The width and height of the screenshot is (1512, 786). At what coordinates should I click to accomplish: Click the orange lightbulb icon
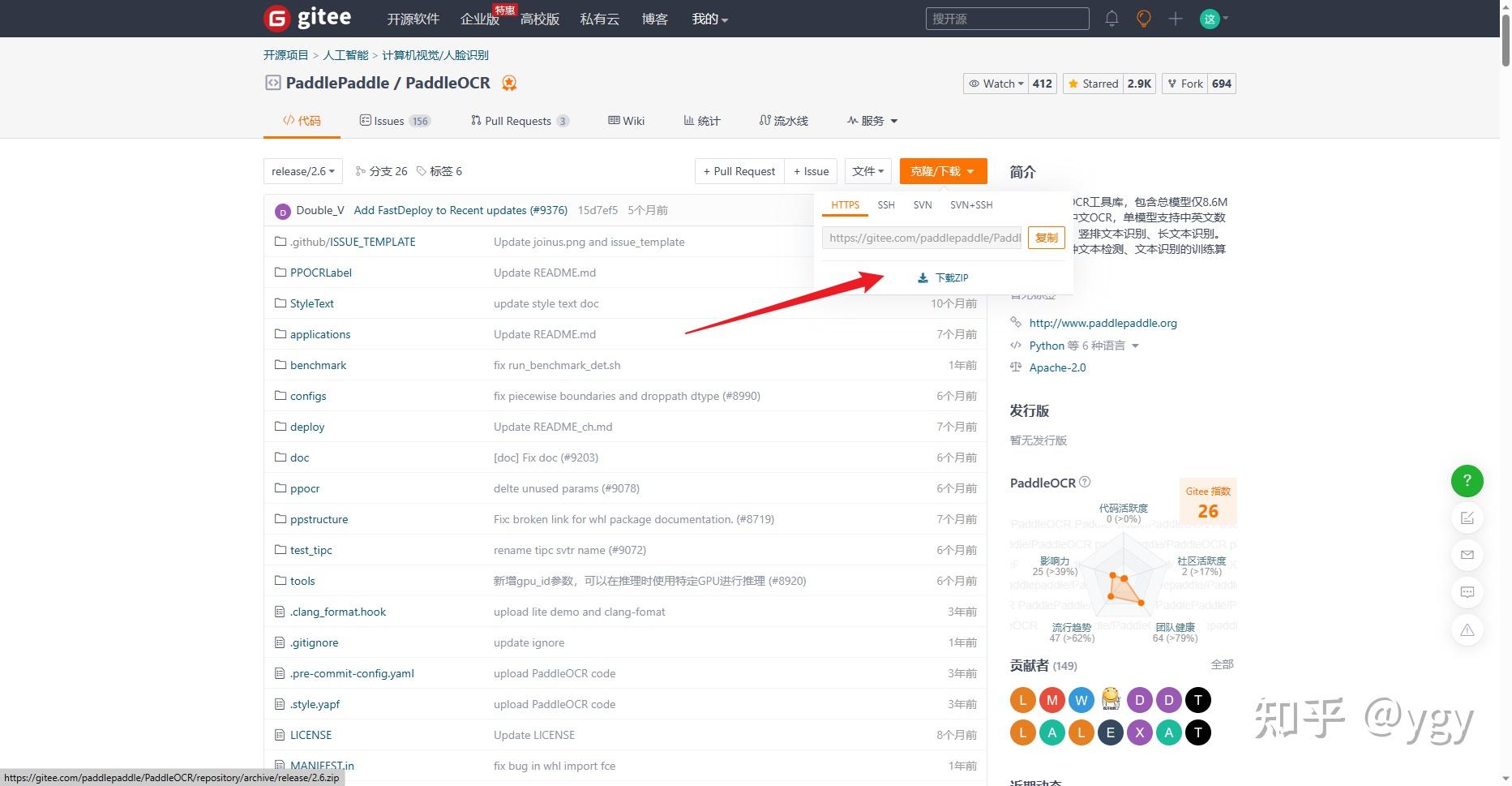(1143, 19)
